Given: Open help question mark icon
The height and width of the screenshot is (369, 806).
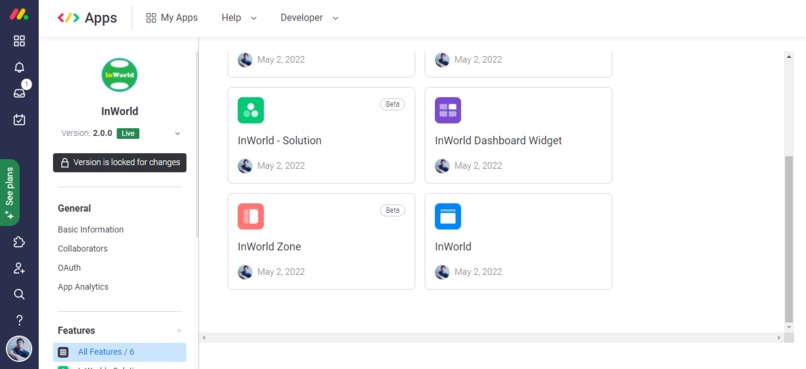Looking at the screenshot, I should click(19, 320).
